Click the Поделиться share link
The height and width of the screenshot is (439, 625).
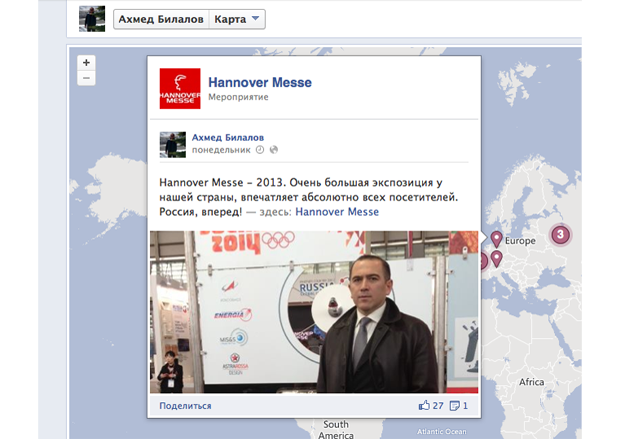point(185,406)
